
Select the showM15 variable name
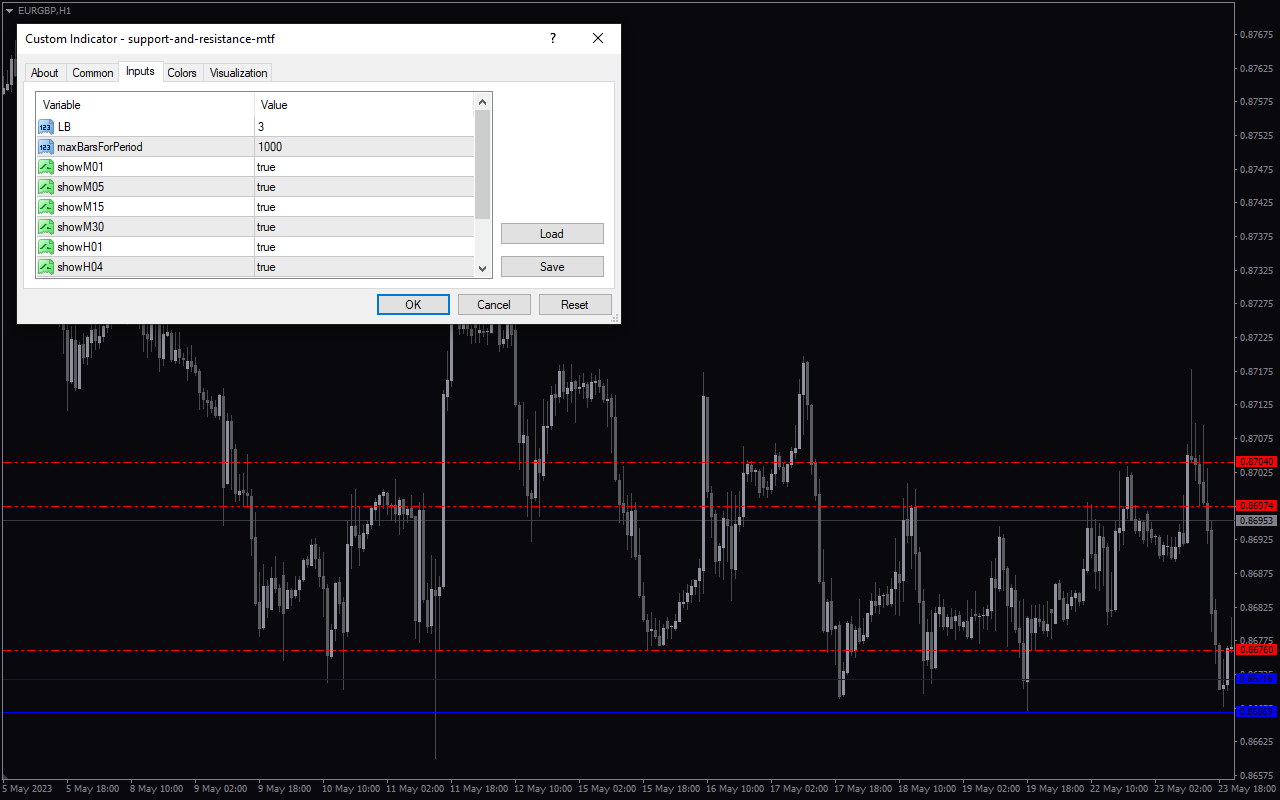[80, 207]
